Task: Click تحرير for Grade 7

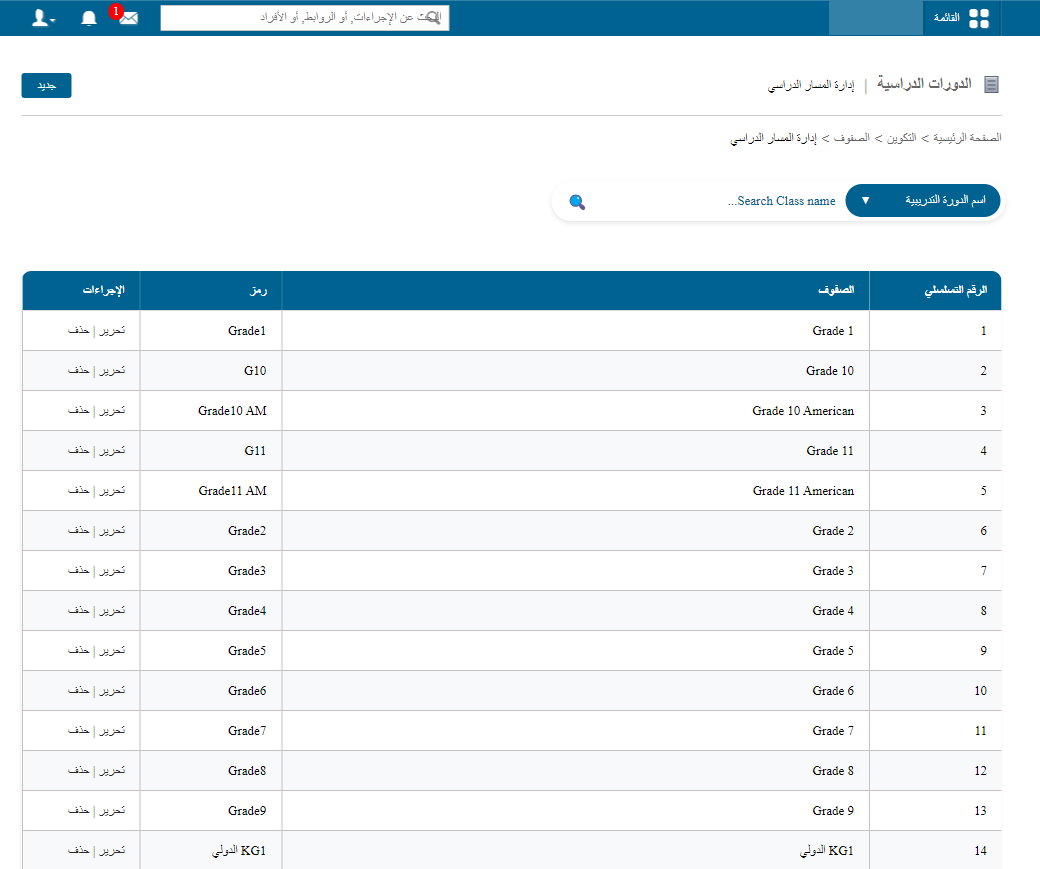Action: pos(112,730)
